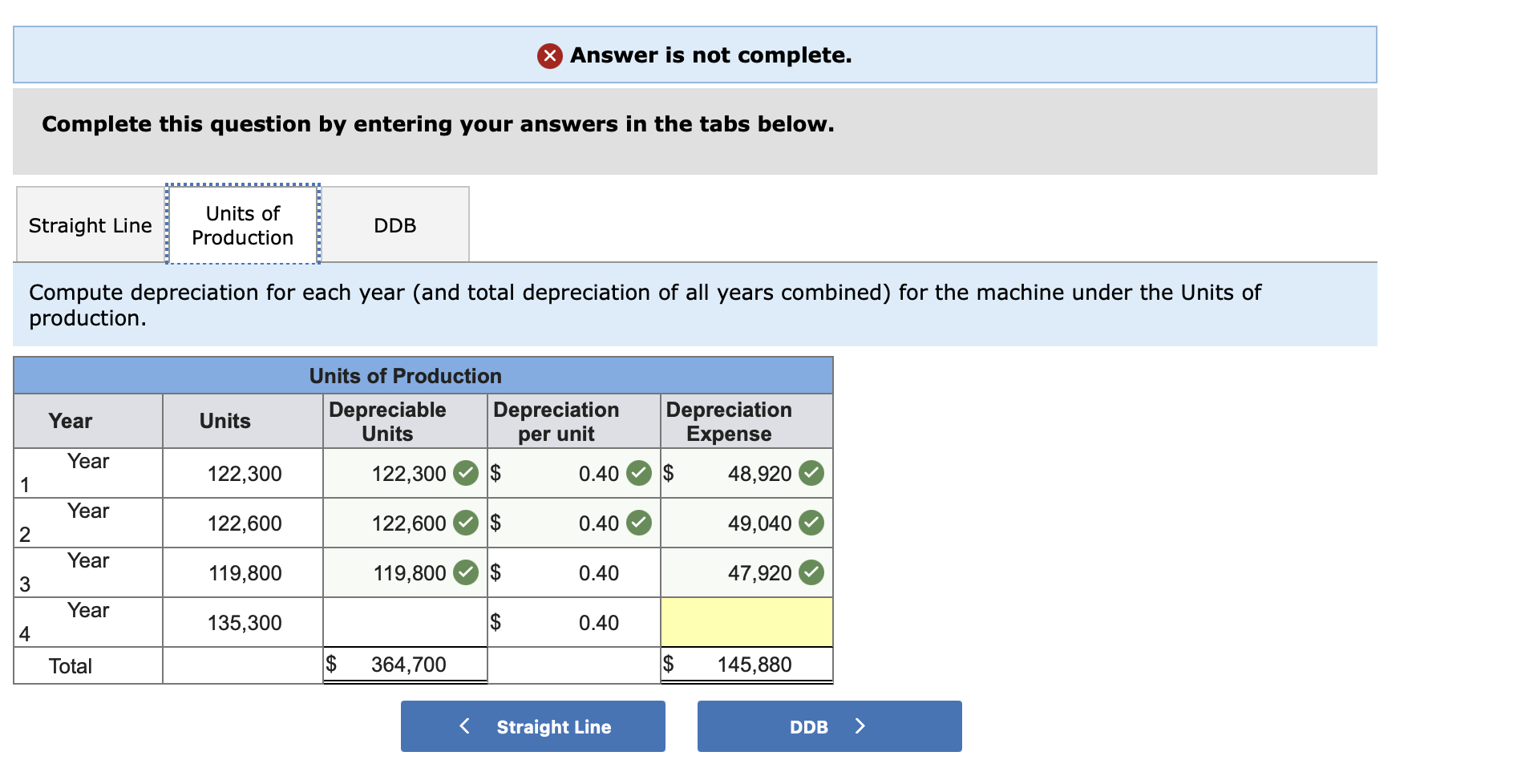
Task: Click the green check next to 49,040
Action: (x=811, y=523)
